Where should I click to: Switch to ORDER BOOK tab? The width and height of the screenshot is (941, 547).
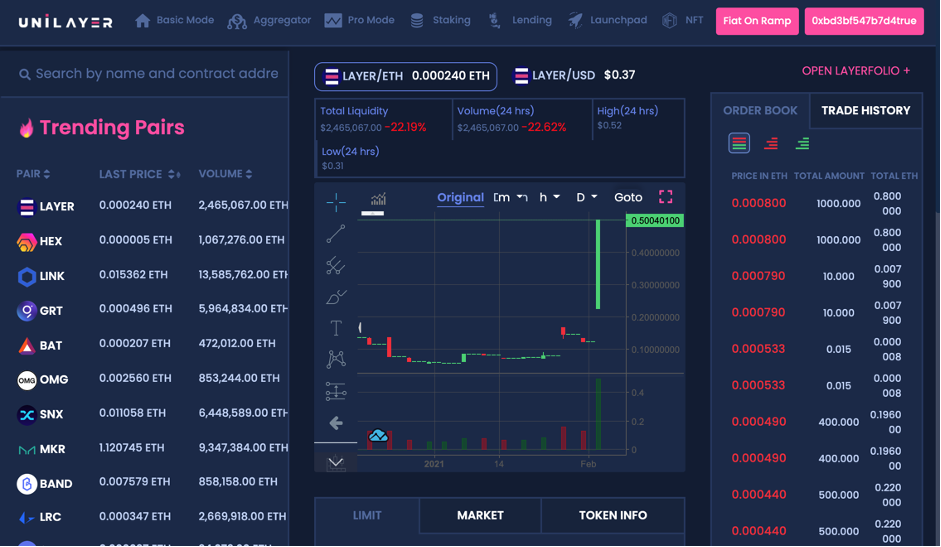(x=760, y=110)
